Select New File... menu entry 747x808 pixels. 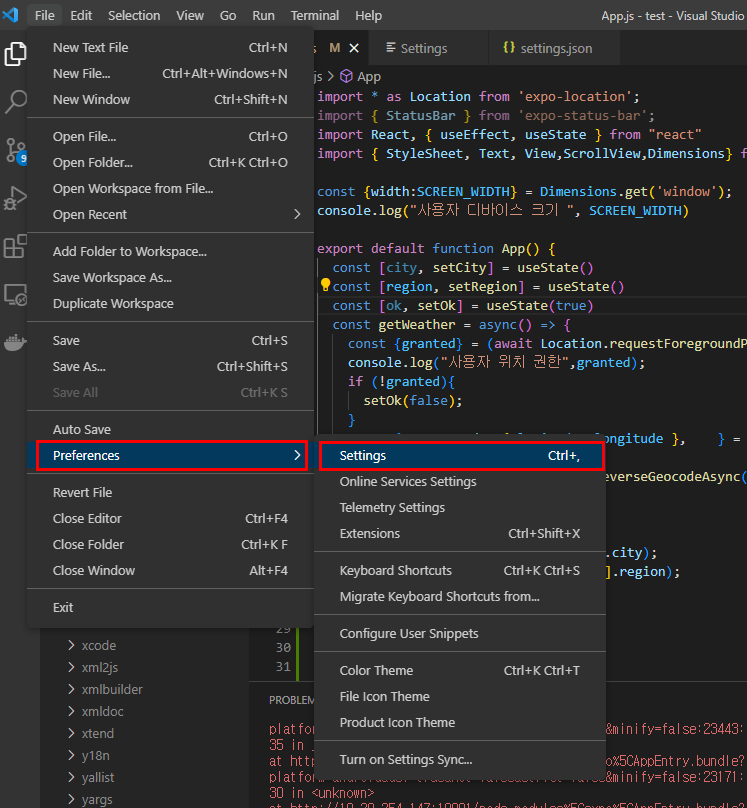170,73
